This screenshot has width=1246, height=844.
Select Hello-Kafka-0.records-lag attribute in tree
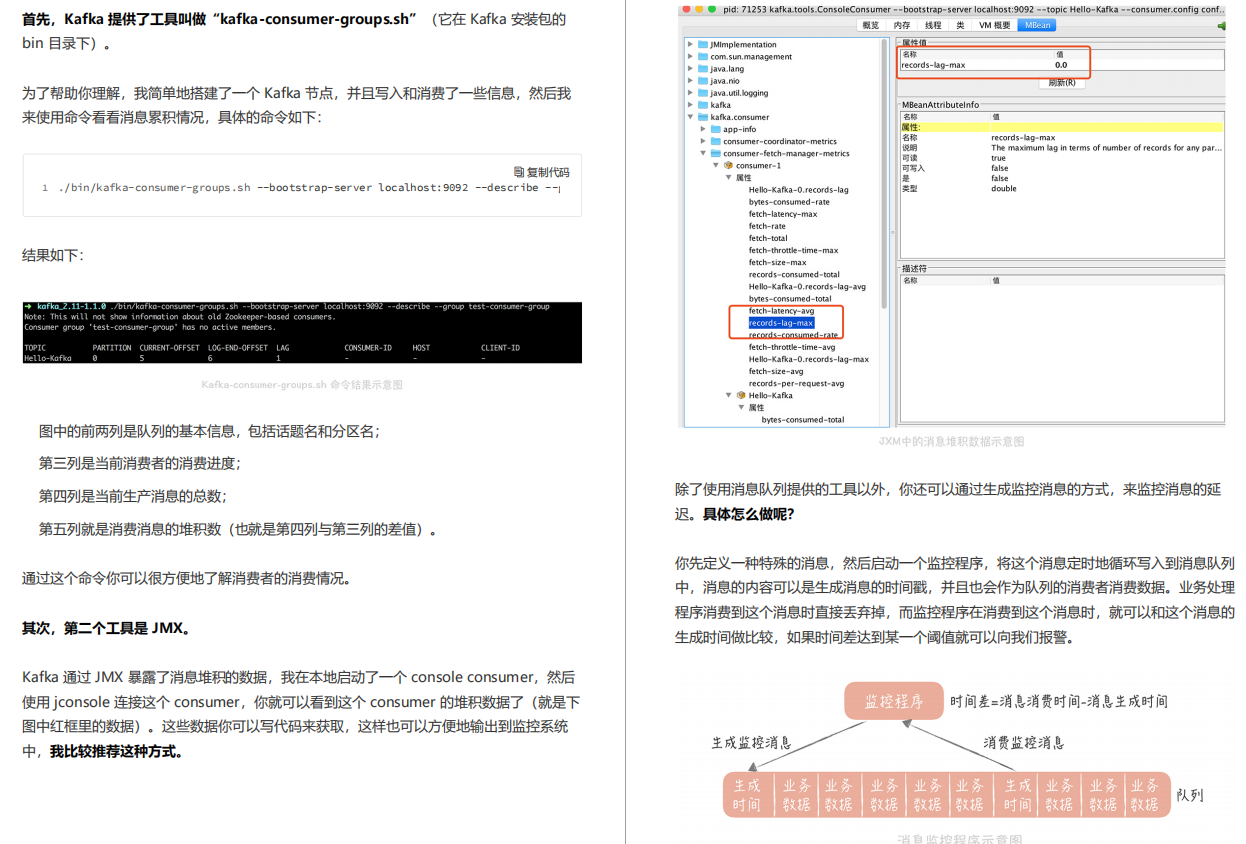798,190
